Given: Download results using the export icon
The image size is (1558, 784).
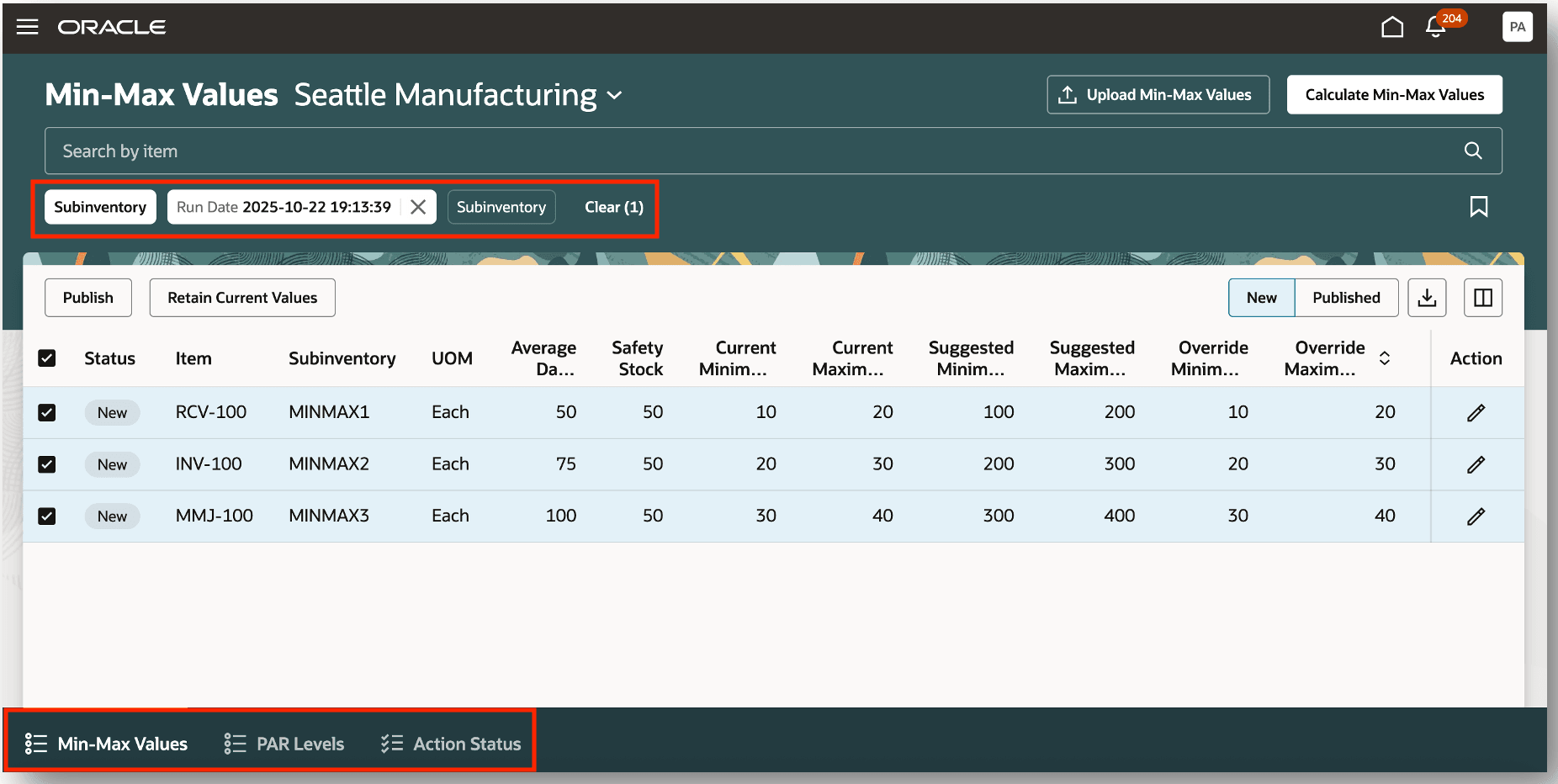Looking at the screenshot, I should pyautogui.click(x=1427, y=297).
